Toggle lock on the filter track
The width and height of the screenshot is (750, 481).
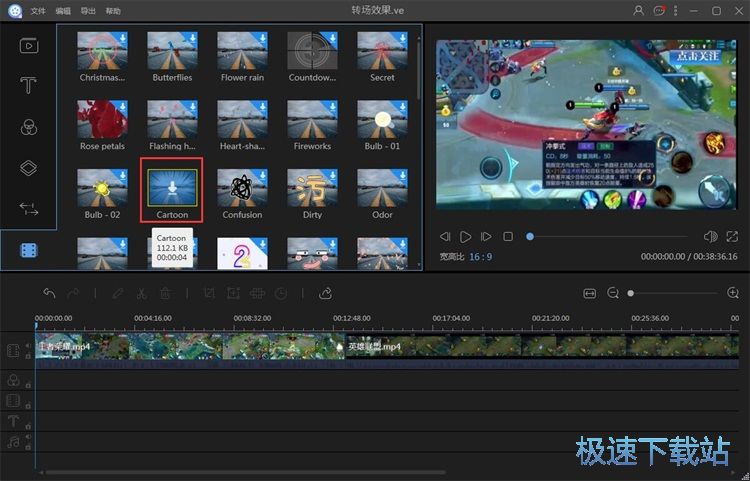(x=28, y=385)
